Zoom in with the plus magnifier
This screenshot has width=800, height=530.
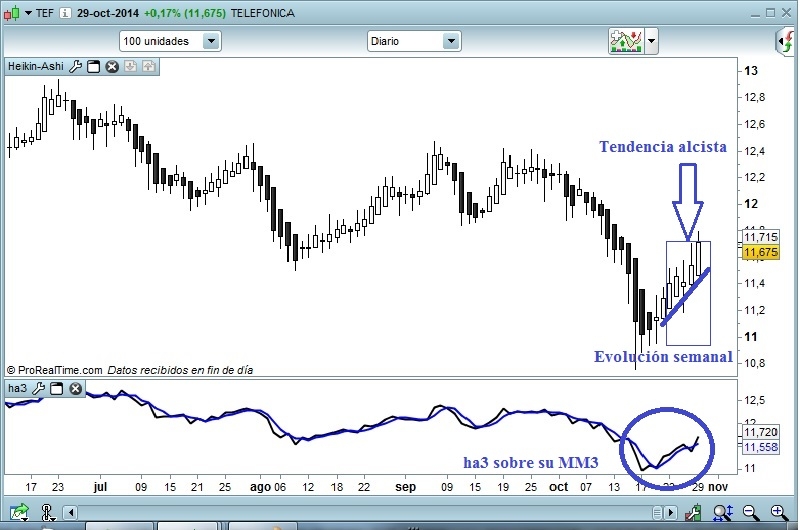(x=779, y=512)
